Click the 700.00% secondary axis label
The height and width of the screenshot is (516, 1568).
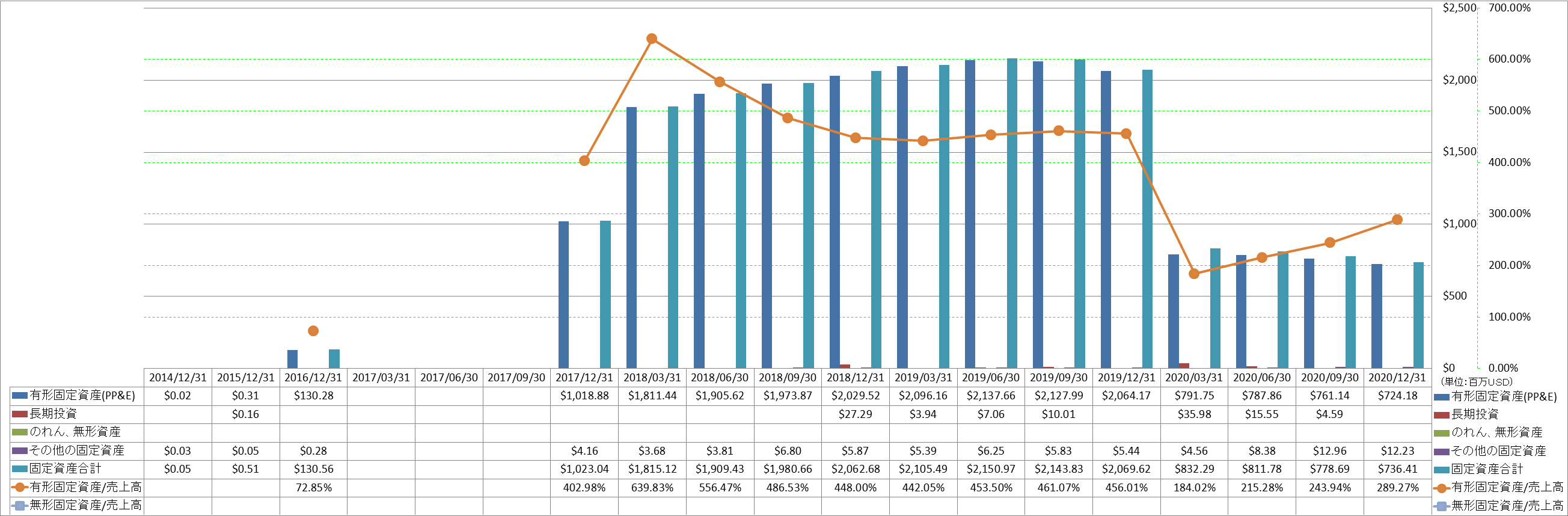point(1510,8)
